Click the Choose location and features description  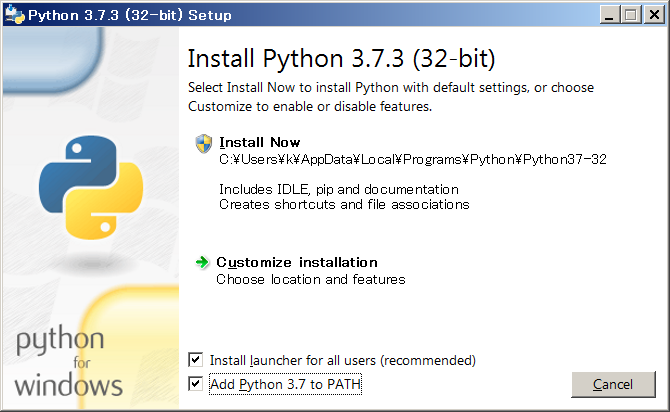(310, 279)
